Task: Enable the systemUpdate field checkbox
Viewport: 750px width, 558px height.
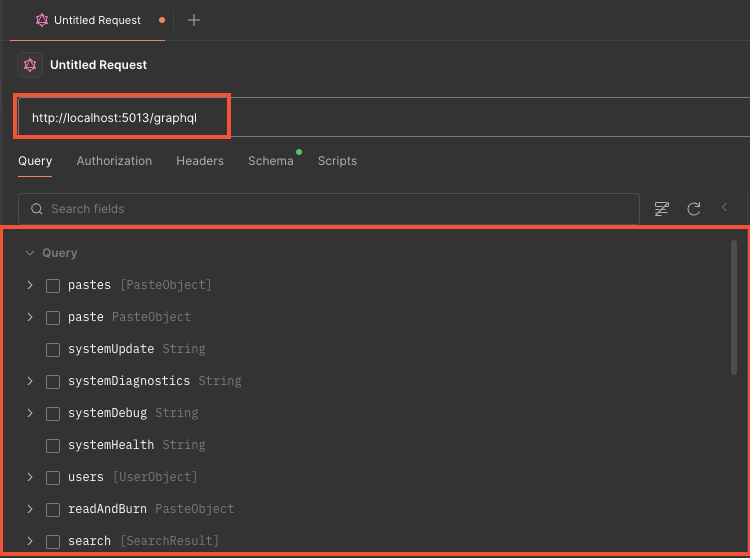Action: click(53, 349)
